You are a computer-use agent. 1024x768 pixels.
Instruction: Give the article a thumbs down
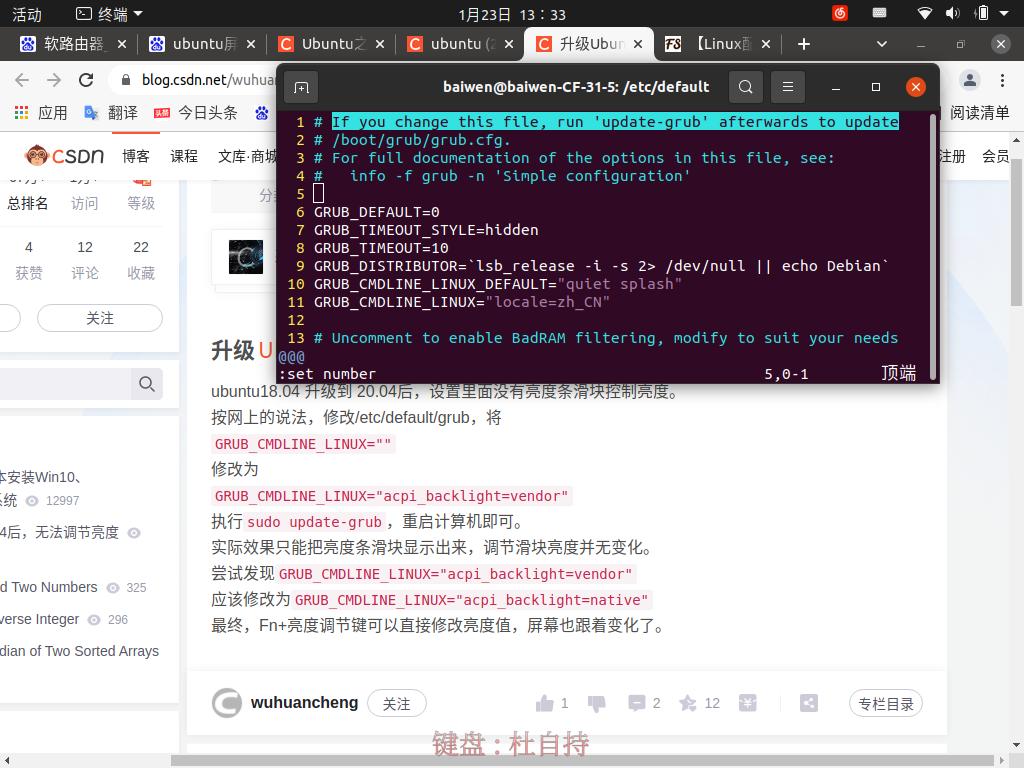(597, 703)
